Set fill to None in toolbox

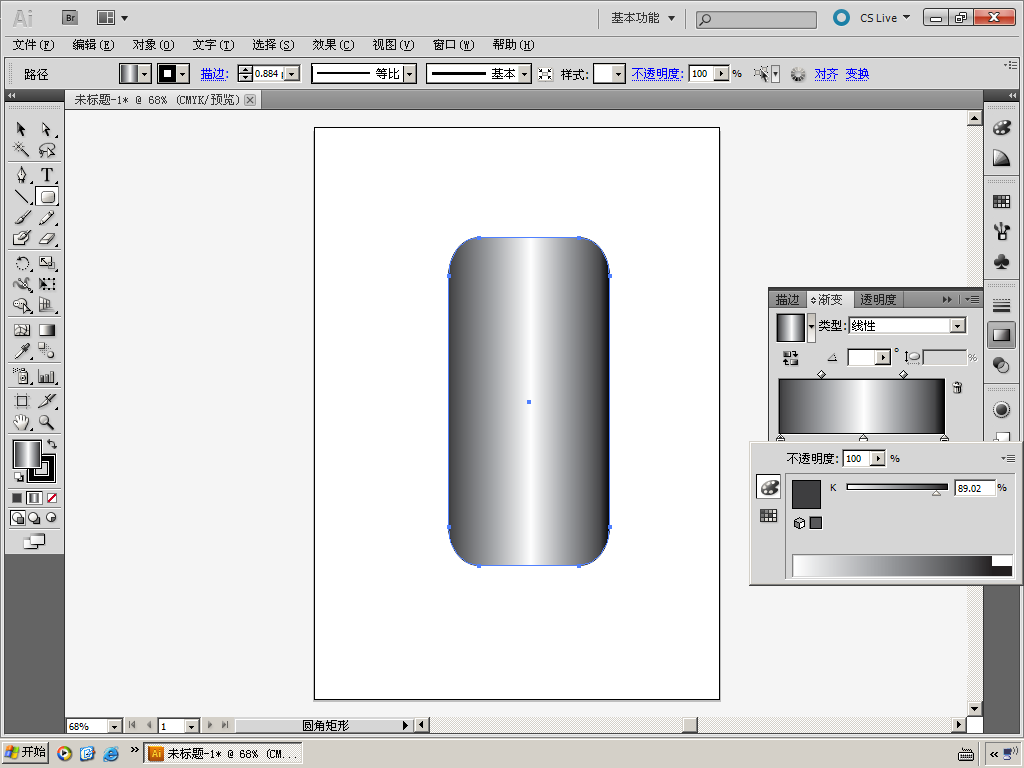[52, 497]
